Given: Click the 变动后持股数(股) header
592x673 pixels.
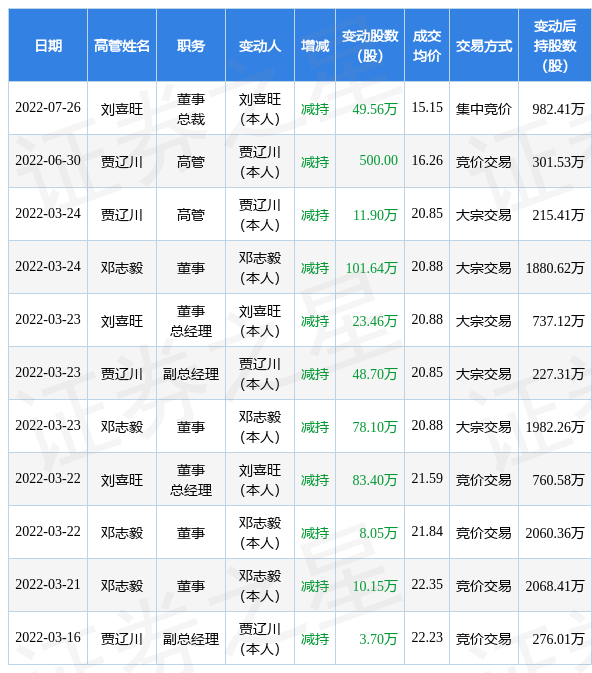Looking at the screenshot, I should click(555, 45).
